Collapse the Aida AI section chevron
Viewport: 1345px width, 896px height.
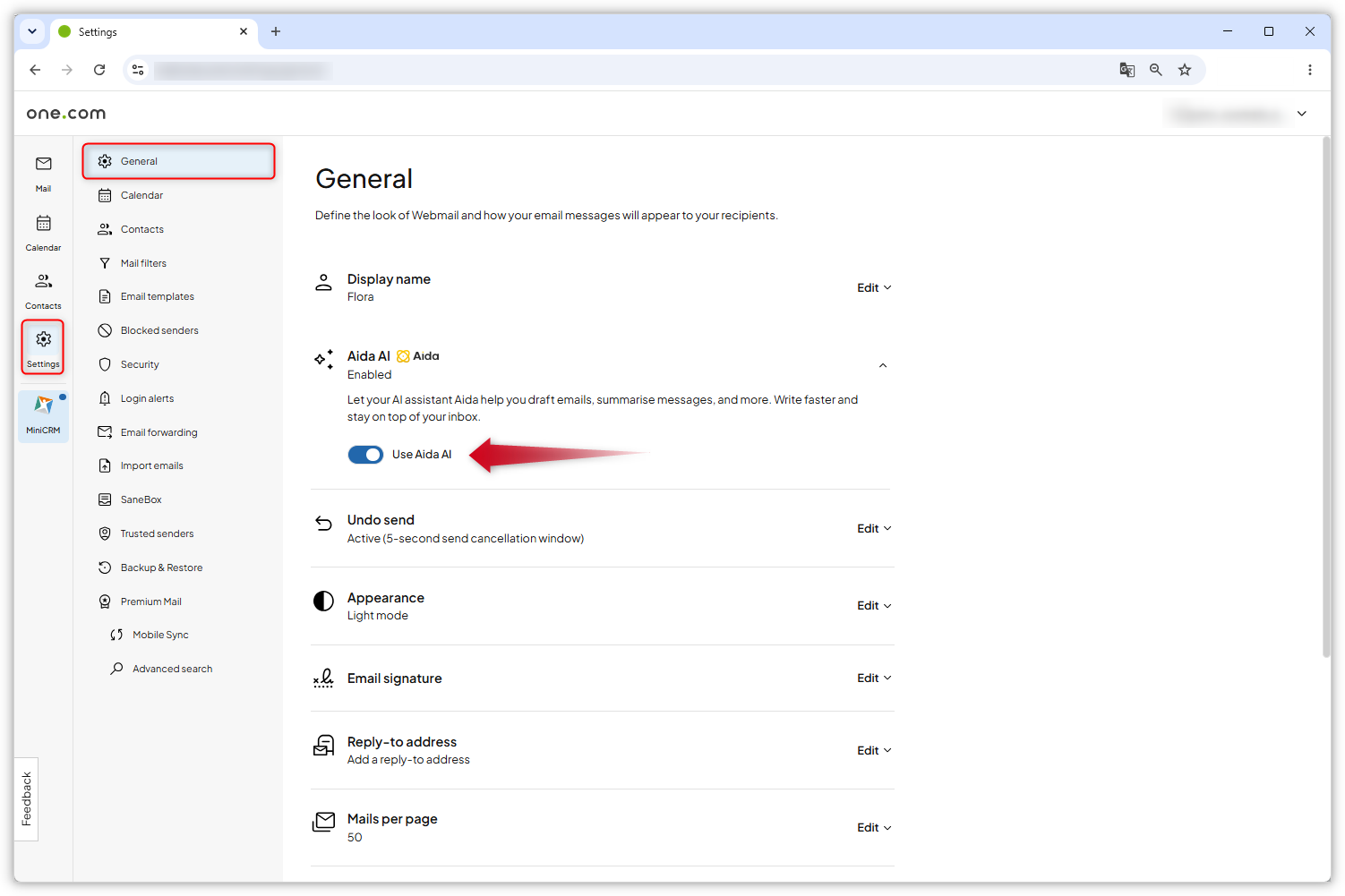point(883,365)
